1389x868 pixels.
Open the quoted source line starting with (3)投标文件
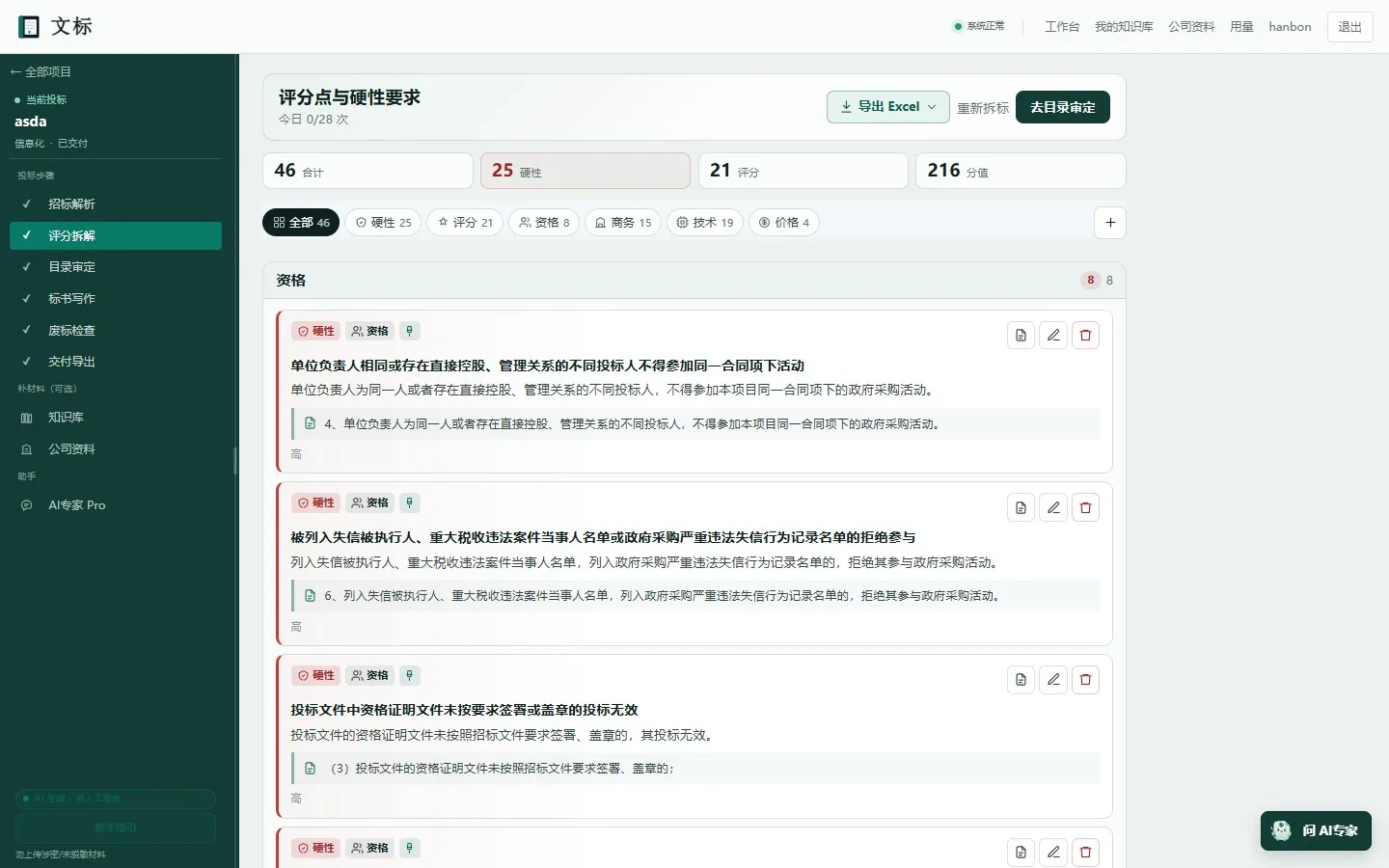click(696, 769)
